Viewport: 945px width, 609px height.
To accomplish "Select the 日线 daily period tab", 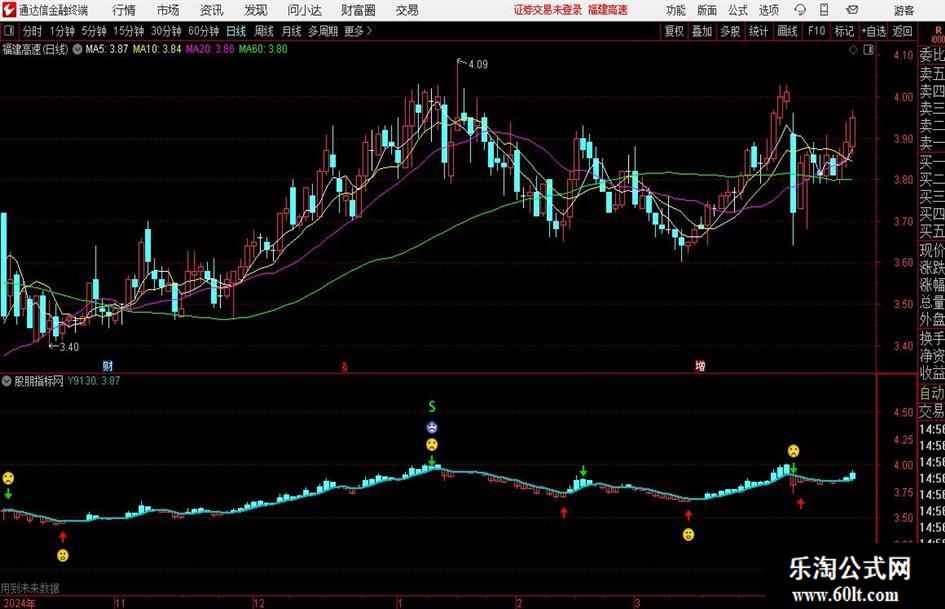I will pos(236,31).
